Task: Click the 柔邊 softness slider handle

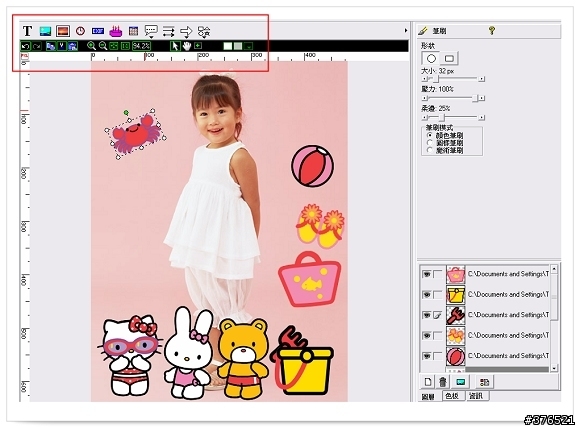Action: (x=442, y=118)
